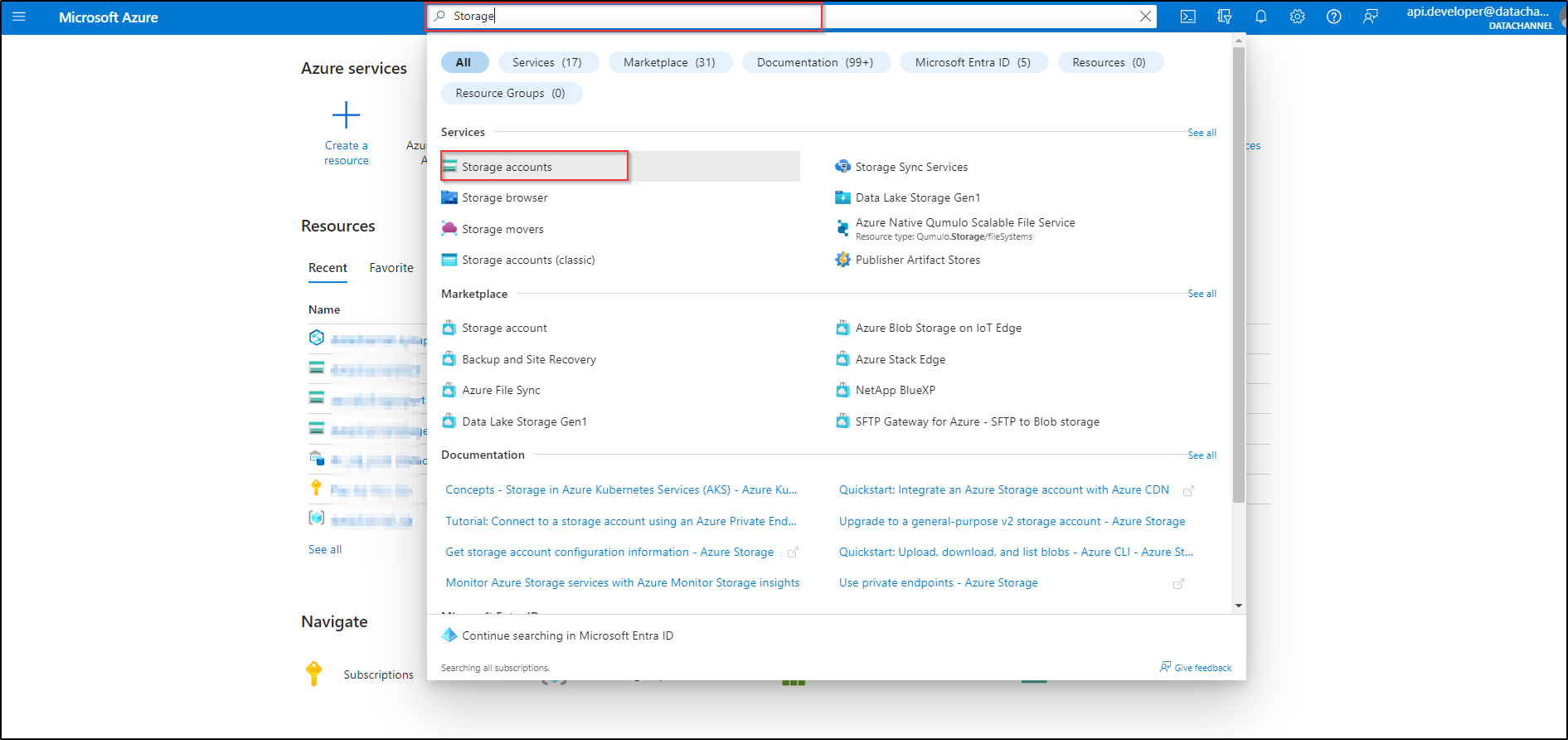1568x740 pixels.
Task: Open Concepts - Storage in AKS doc
Action: [621, 489]
